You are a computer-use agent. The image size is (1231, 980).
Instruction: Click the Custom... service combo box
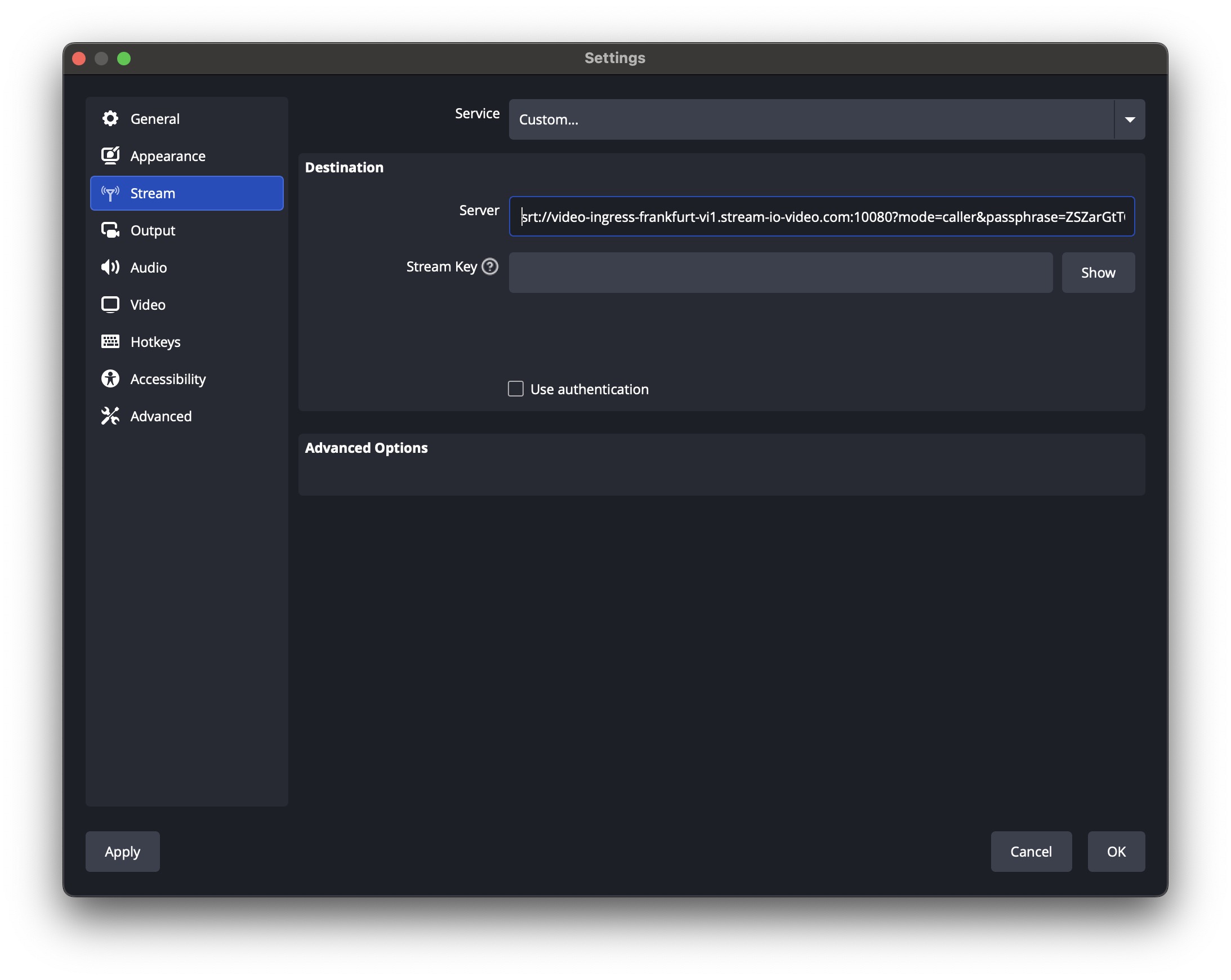pos(811,119)
